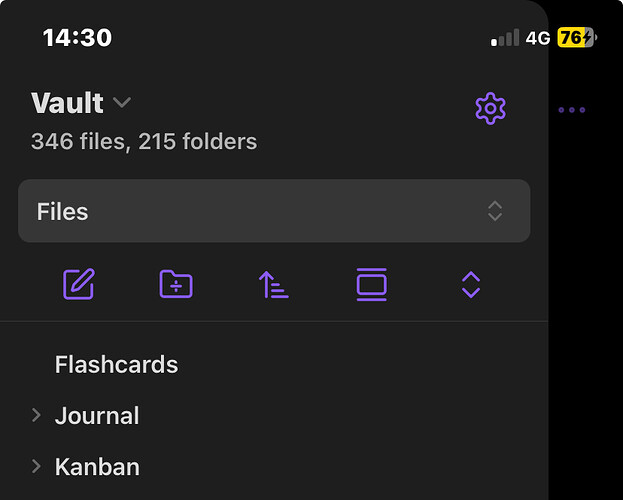Create a new folder
The width and height of the screenshot is (623, 500).
pyautogui.click(x=176, y=285)
